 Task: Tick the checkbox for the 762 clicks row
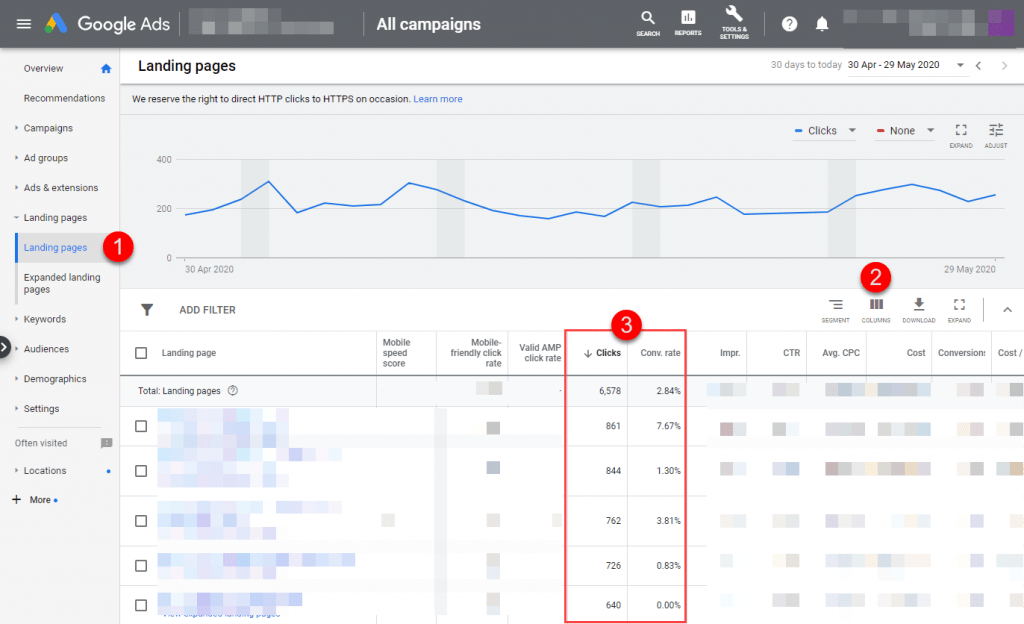point(141,521)
